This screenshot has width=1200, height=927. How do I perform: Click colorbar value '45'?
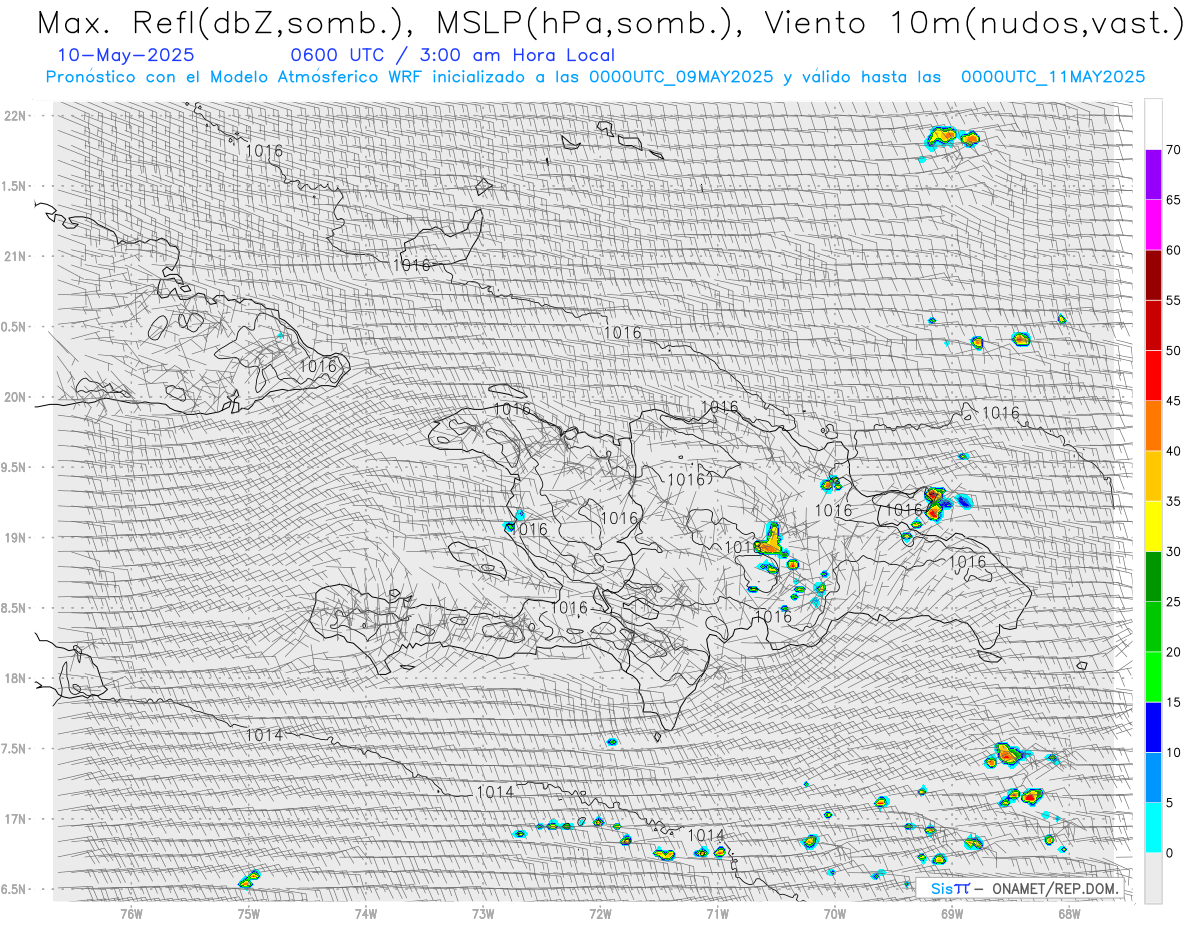click(x=1173, y=401)
